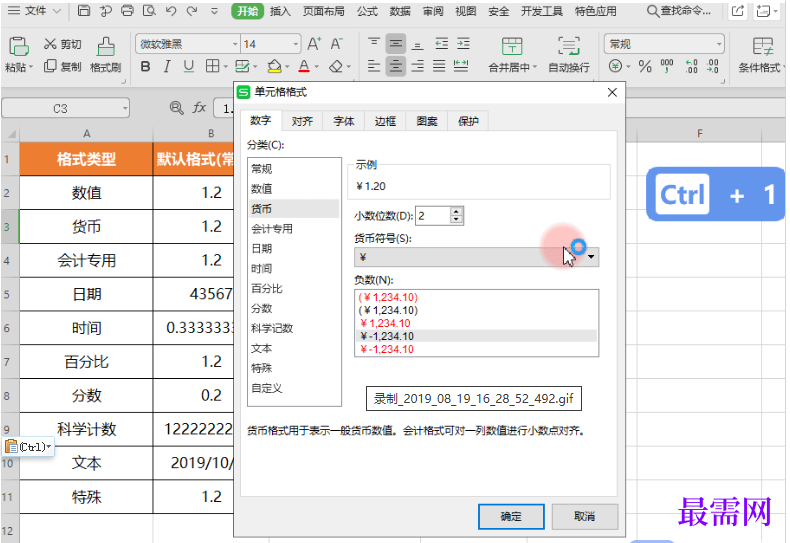790x543 pixels.
Task: Open the currency symbol (货币符号) dropdown
Action: pos(591,257)
